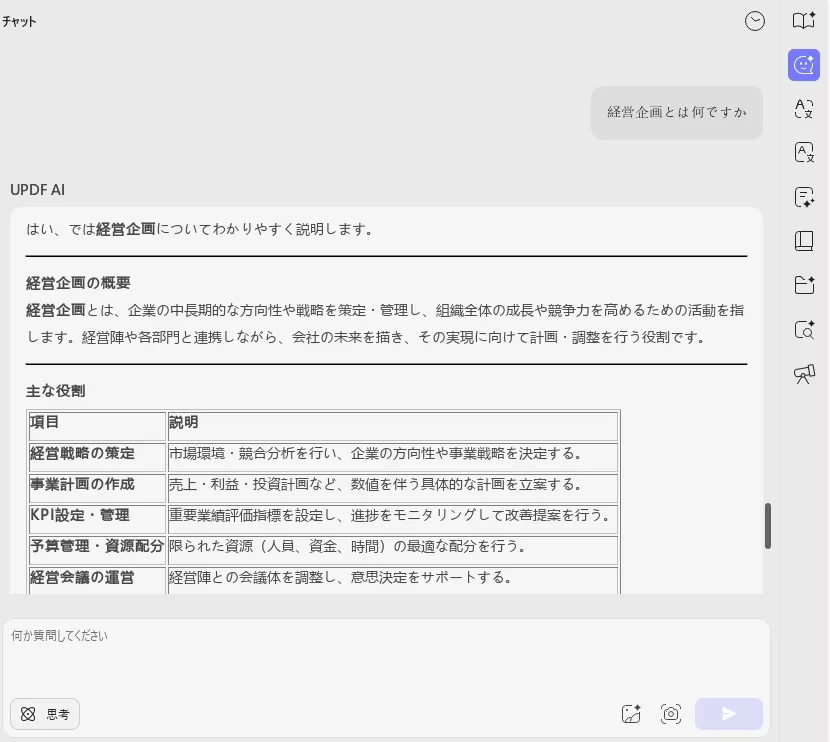This screenshot has height=742, width=830.
Task: Open the AI reader book icon
Action: [x=804, y=21]
